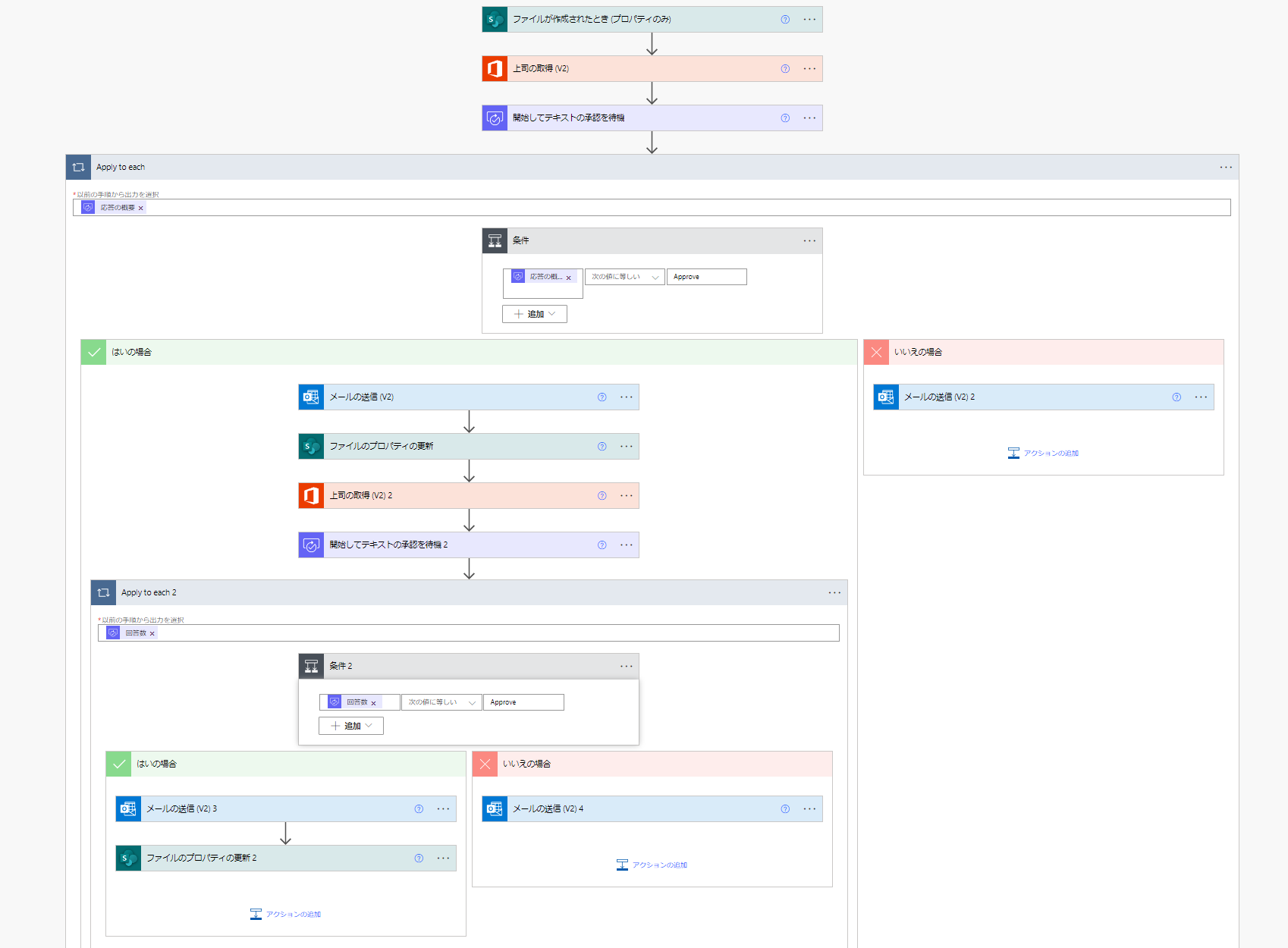
Task: Expand 開始してテキストの承認を待機 2 card
Action: (469, 545)
